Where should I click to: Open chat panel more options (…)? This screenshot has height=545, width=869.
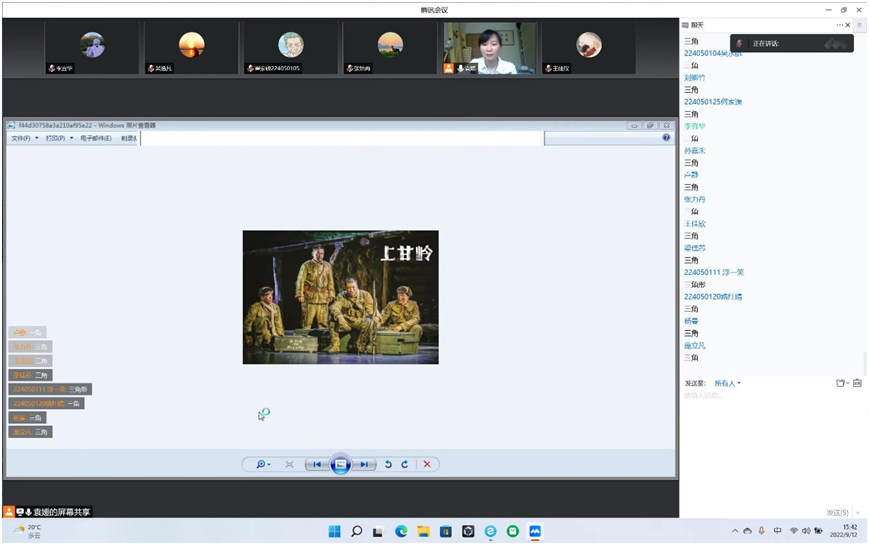click(839, 25)
